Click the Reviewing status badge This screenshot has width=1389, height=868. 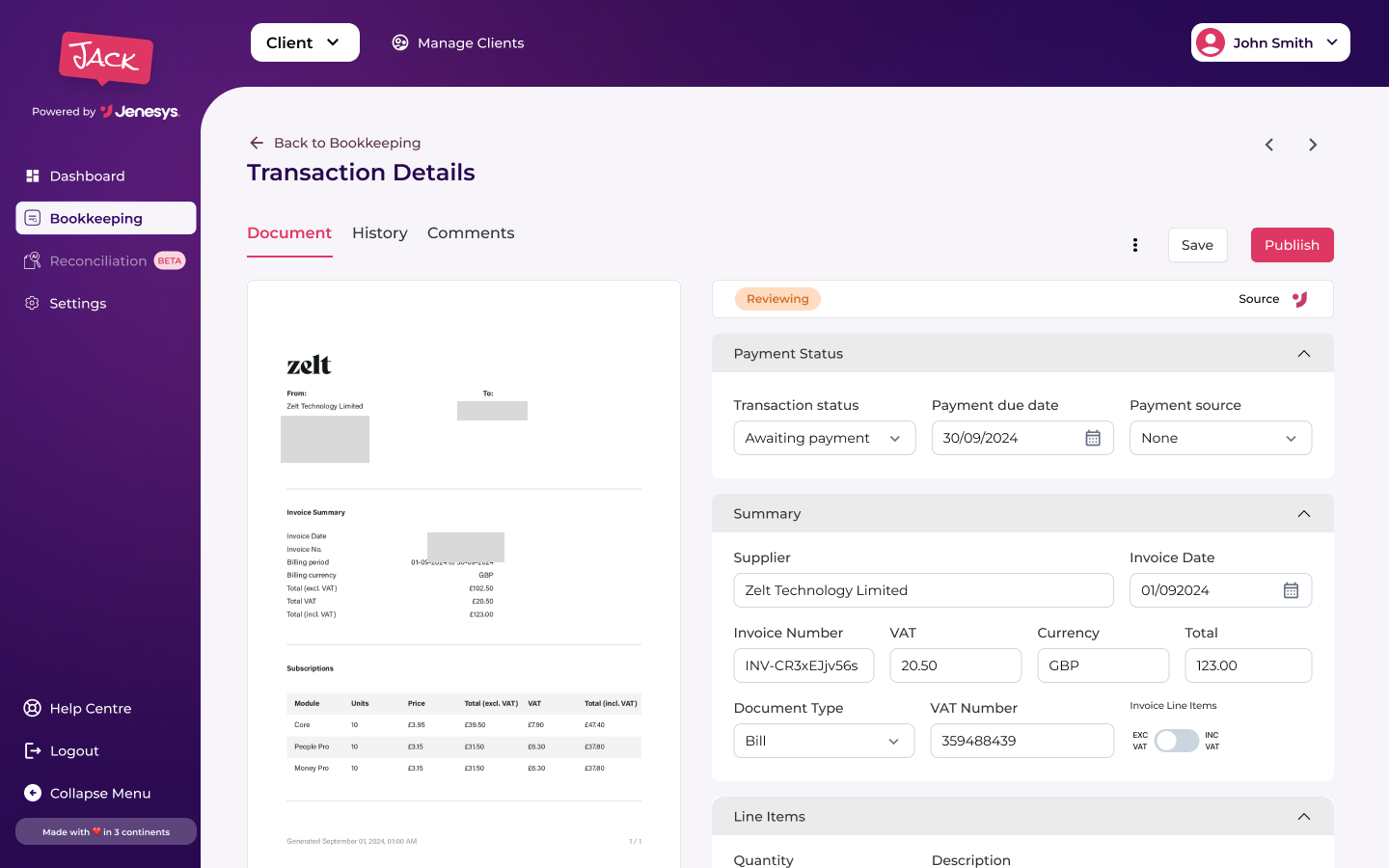(777, 299)
